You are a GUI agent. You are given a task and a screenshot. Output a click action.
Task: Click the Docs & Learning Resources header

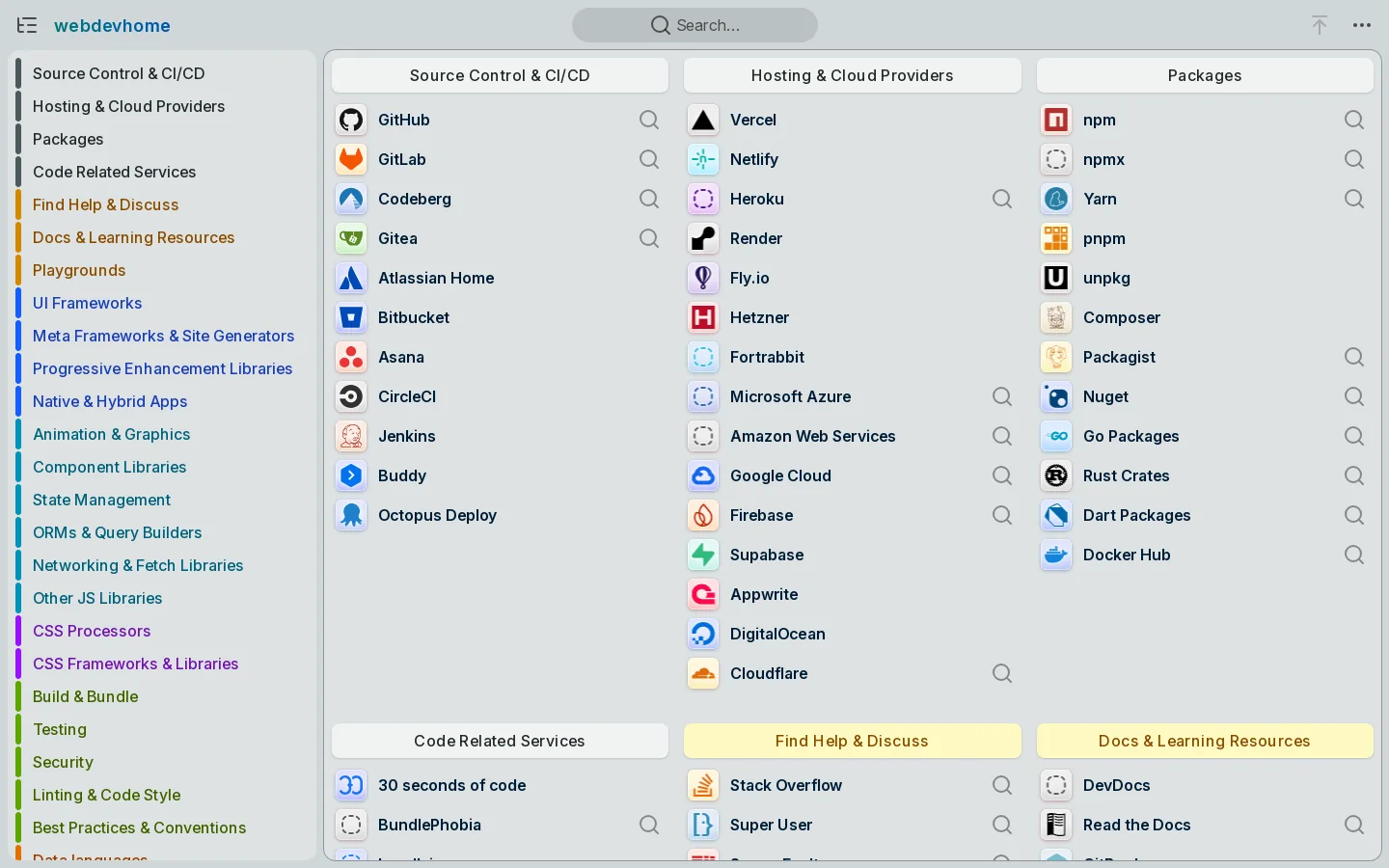[x=1205, y=741]
